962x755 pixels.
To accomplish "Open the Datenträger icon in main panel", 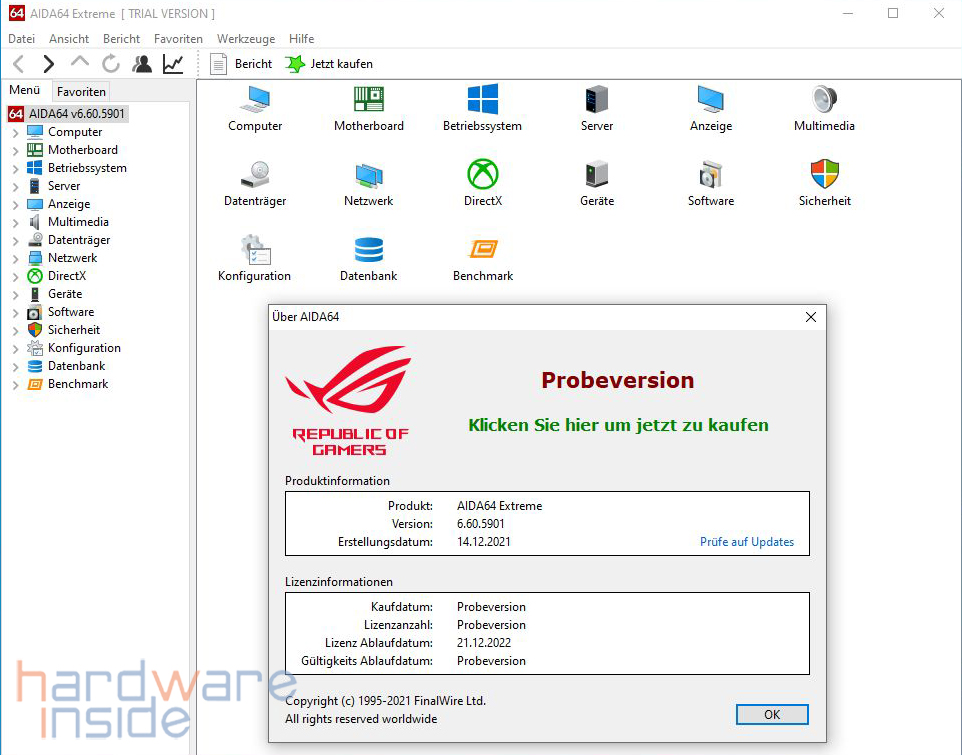I will (x=255, y=183).
